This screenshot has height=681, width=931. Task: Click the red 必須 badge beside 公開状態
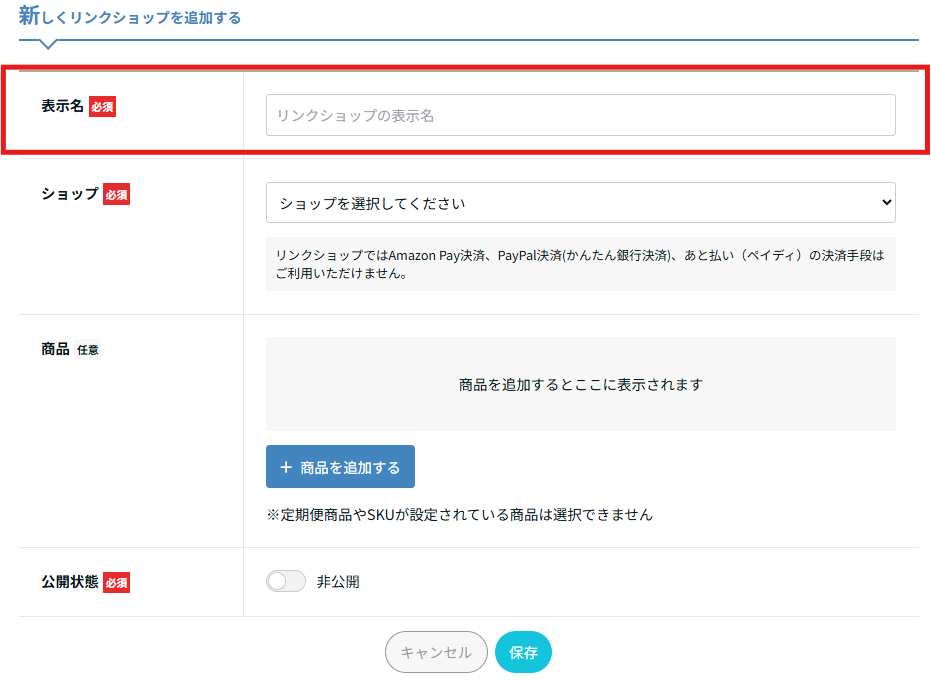tap(116, 582)
